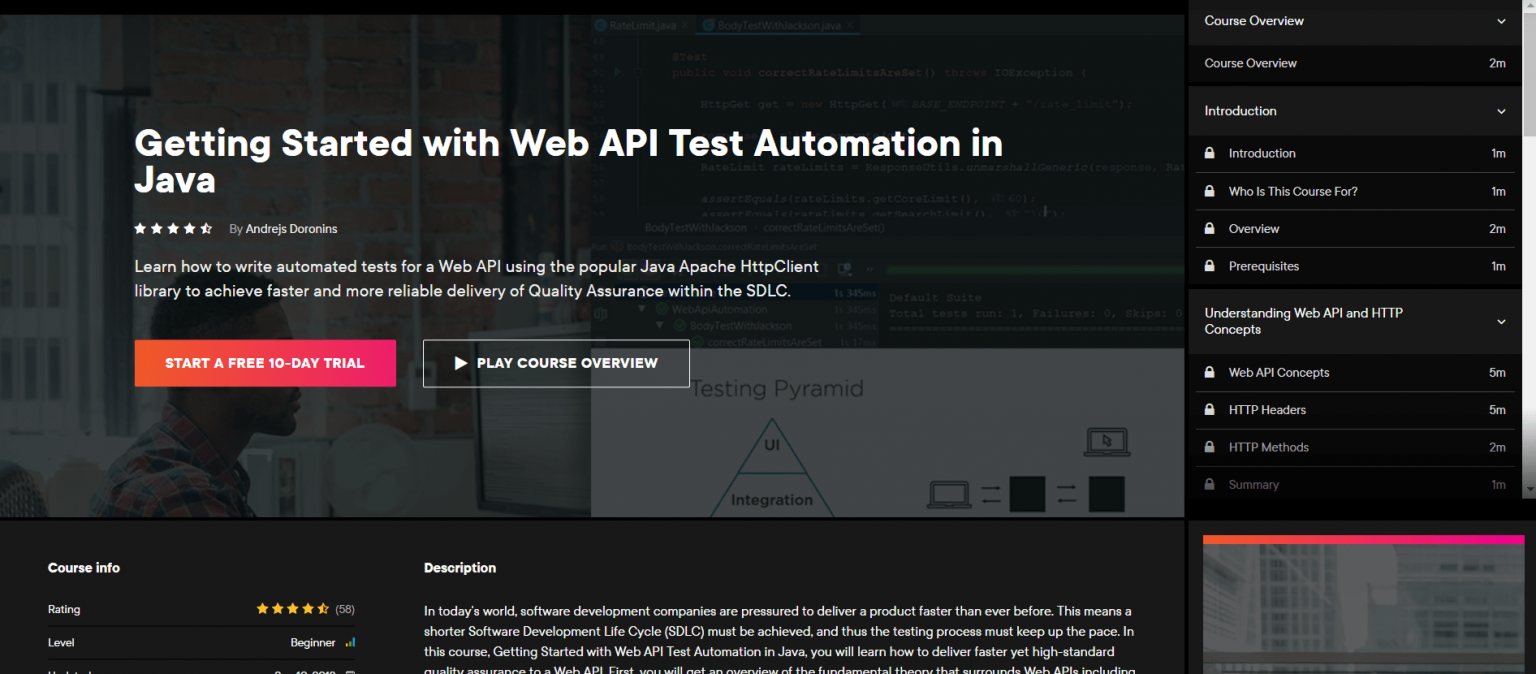
Task: Click lock icon next to Prerequisites
Action: point(1209,266)
